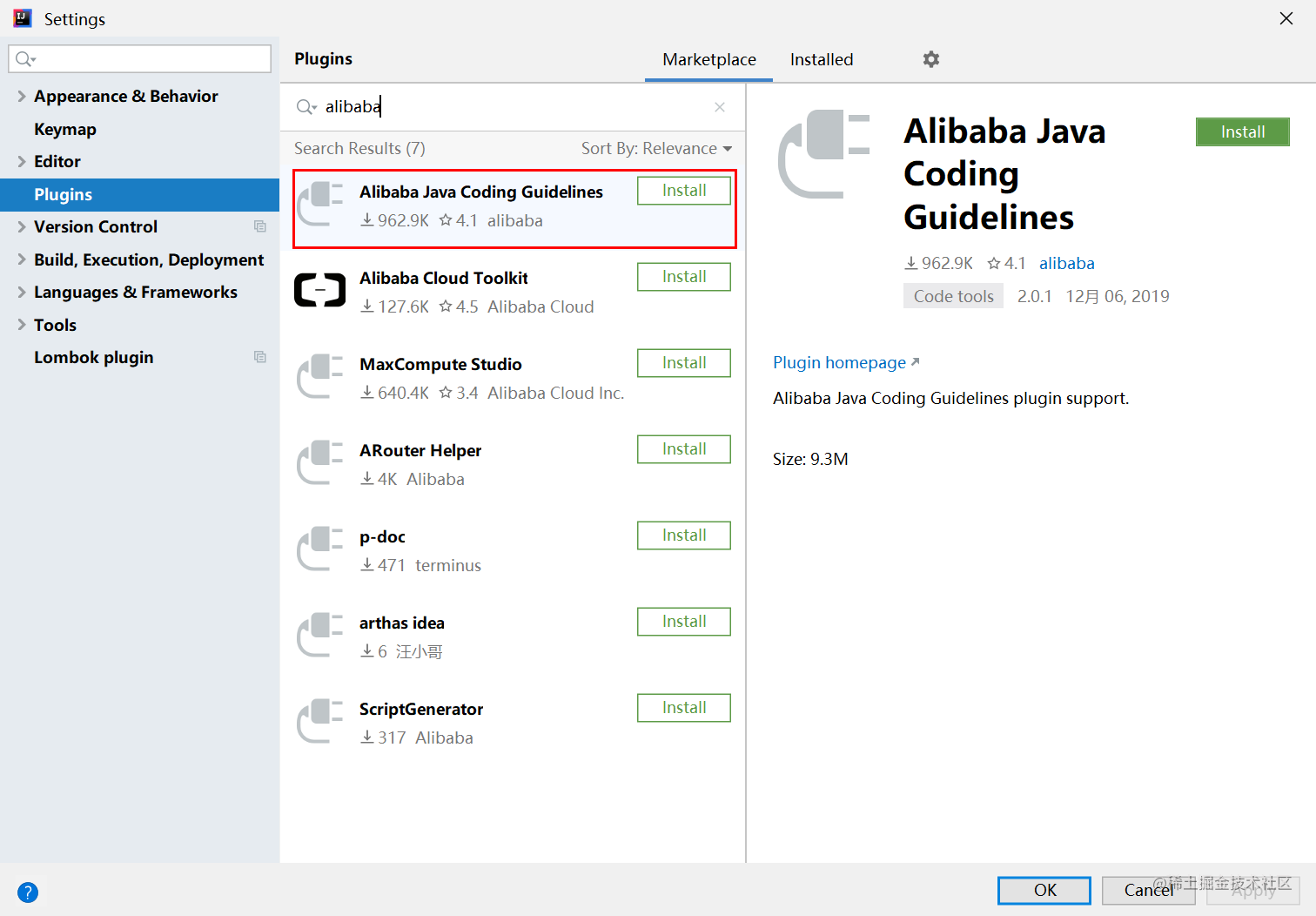1316x916 pixels.
Task: Click the IntelliJ logo in title bar
Action: coord(23,18)
